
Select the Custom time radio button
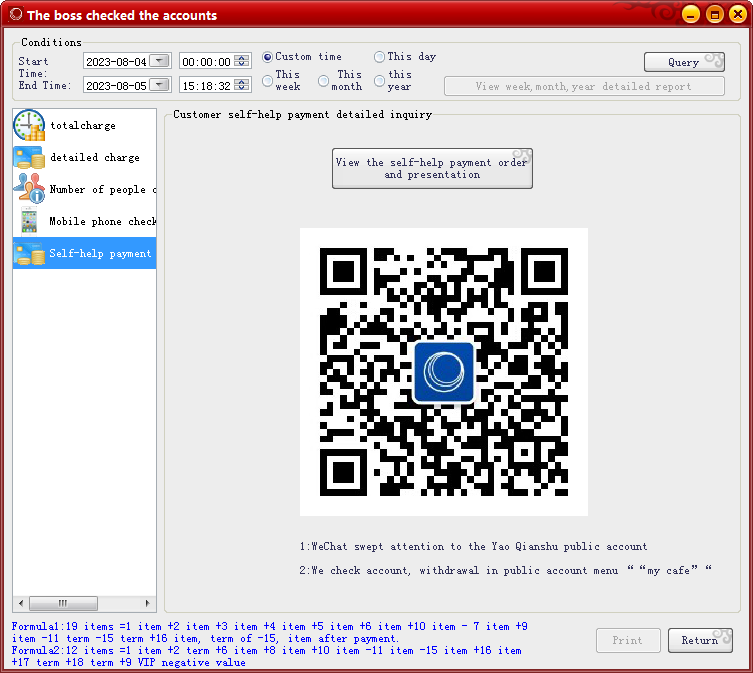pos(267,57)
